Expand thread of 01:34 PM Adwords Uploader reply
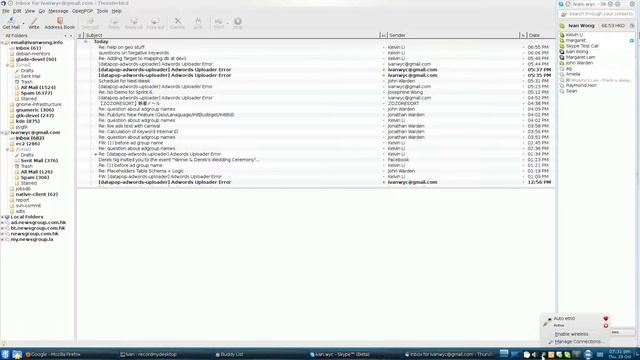 (96, 154)
